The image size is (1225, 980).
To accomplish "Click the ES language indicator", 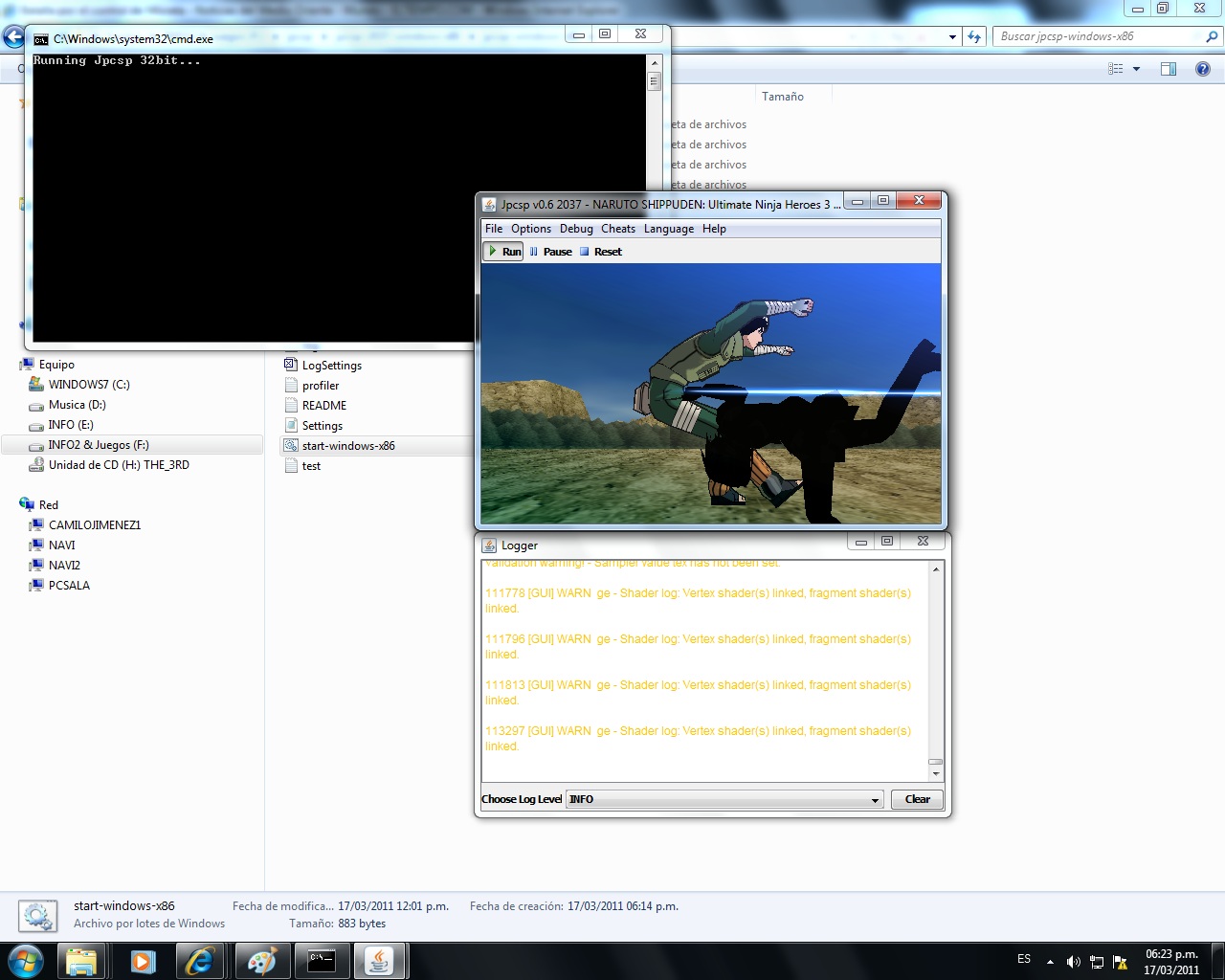I will [x=1024, y=959].
